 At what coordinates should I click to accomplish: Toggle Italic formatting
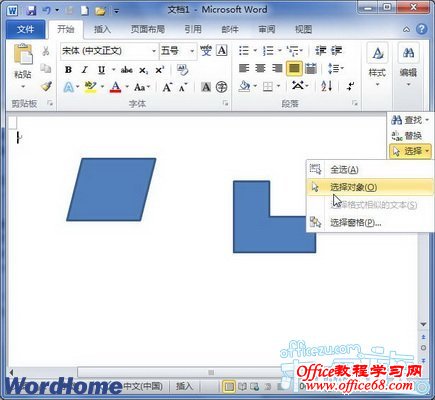(x=85, y=70)
